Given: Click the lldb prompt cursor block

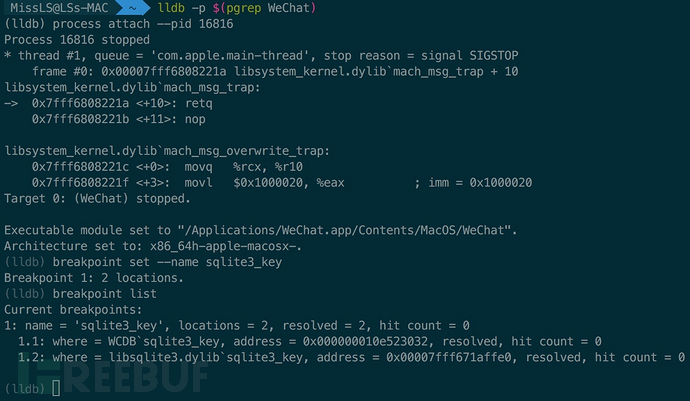Looking at the screenshot, I should click(x=56, y=388).
